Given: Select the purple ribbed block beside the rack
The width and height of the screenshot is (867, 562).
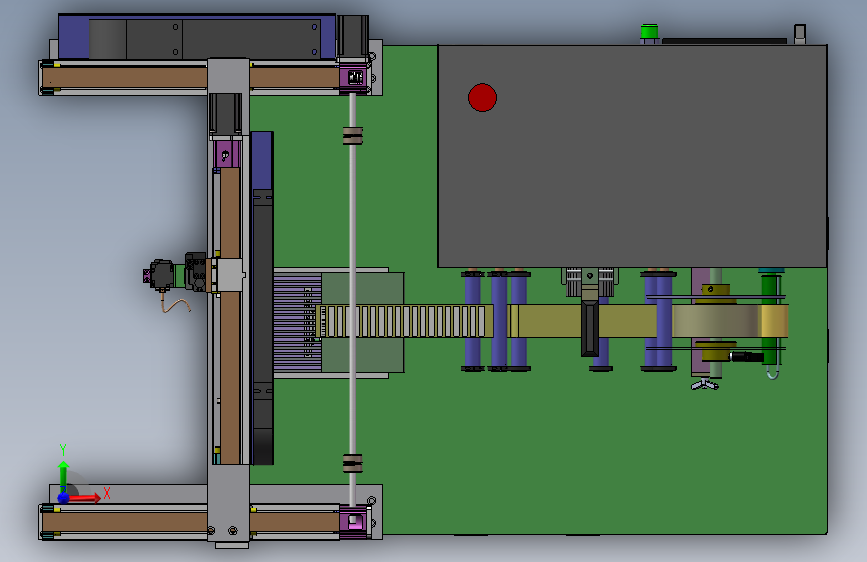Looking at the screenshot, I should click(297, 322).
